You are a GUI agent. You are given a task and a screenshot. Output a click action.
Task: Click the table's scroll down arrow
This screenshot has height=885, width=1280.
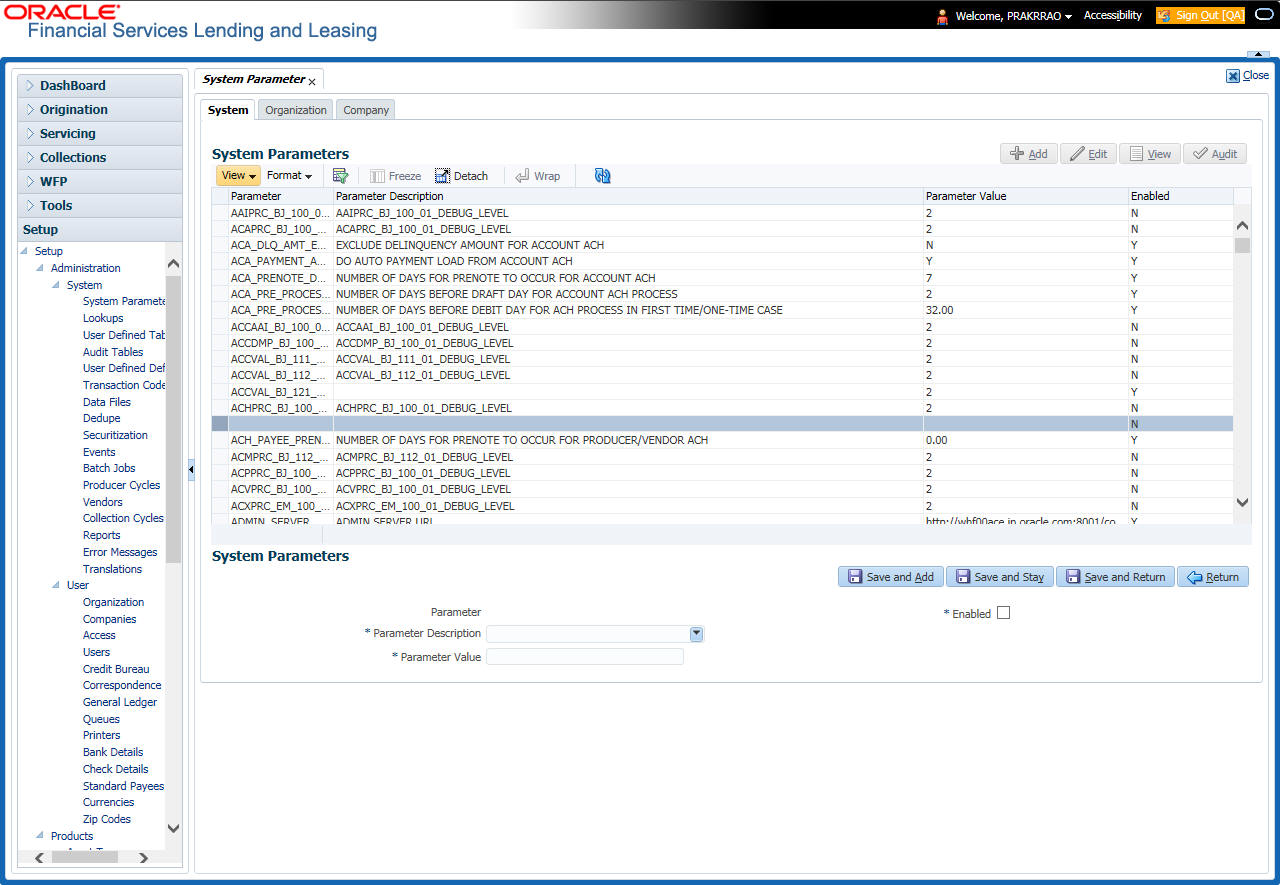click(1242, 503)
